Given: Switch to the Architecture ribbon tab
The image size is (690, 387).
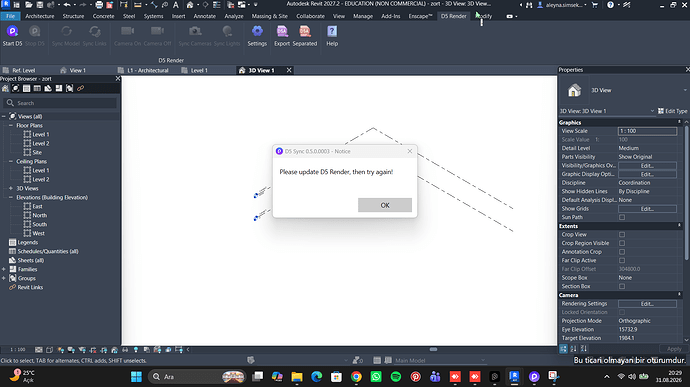Looking at the screenshot, I should coord(40,16).
